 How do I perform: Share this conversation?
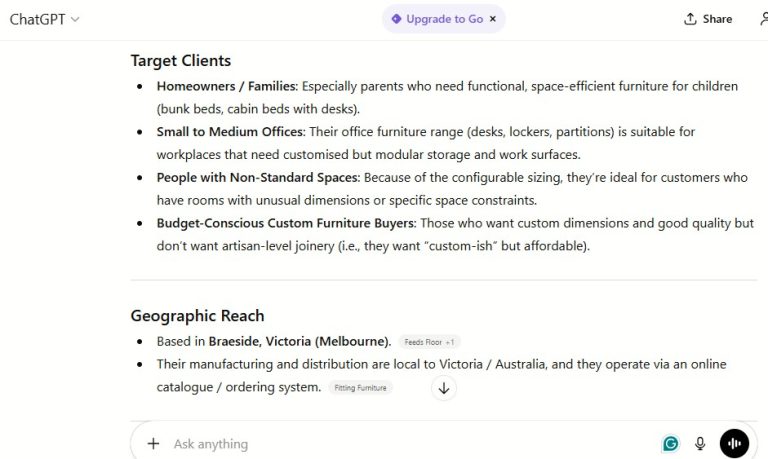point(708,19)
